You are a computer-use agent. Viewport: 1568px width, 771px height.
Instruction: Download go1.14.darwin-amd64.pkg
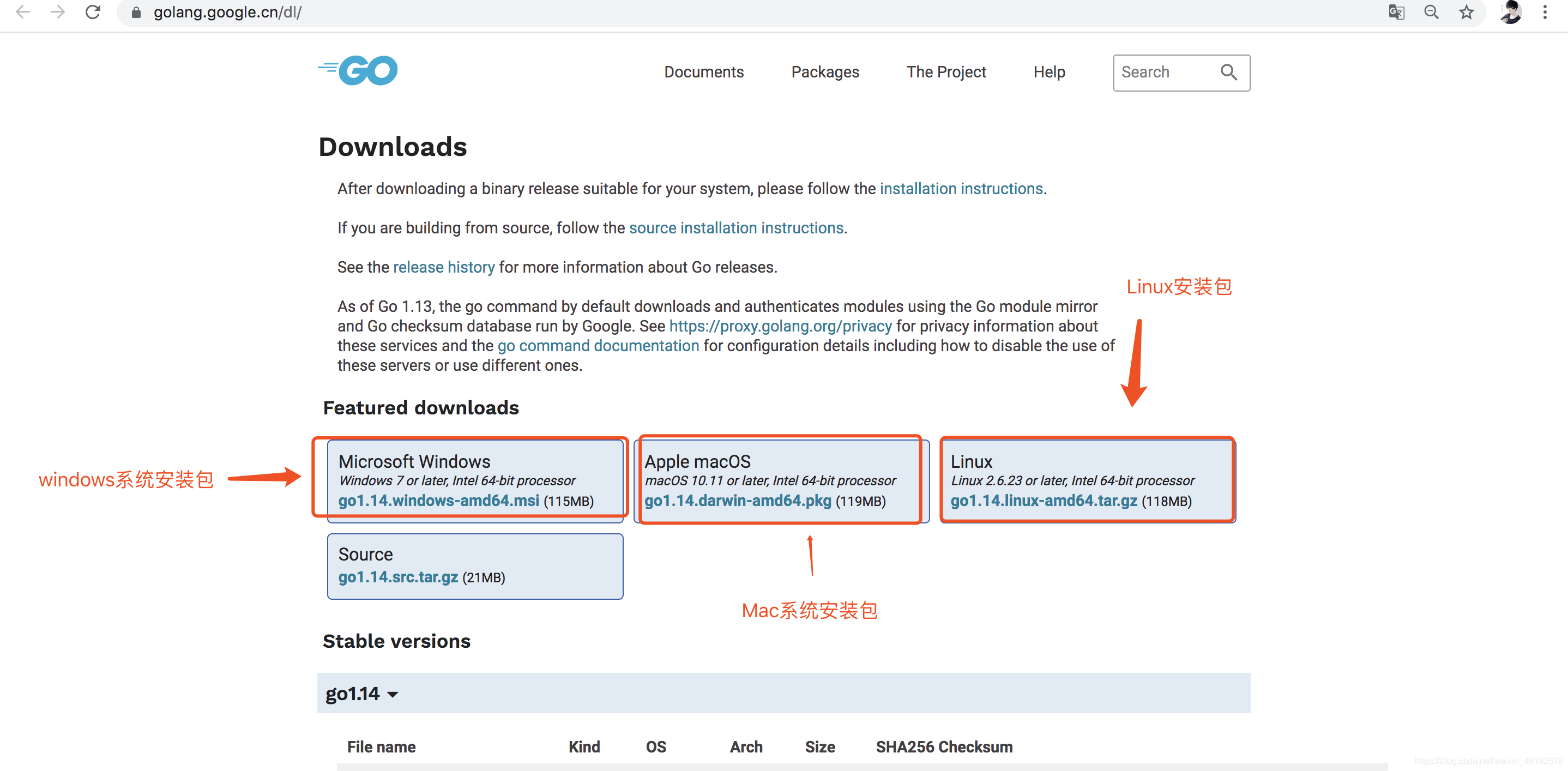[738, 501]
